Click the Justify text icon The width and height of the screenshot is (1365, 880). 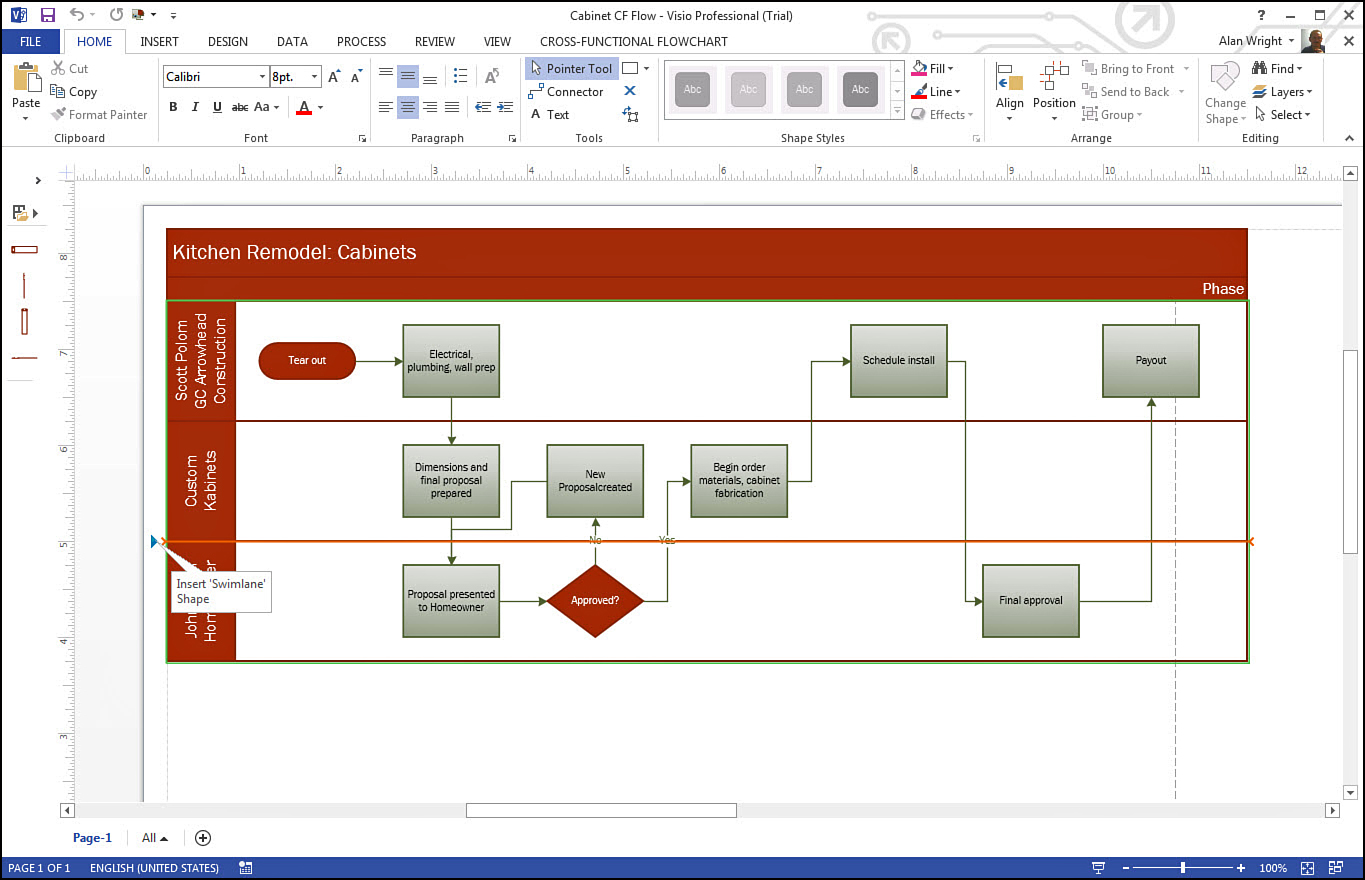tap(452, 107)
